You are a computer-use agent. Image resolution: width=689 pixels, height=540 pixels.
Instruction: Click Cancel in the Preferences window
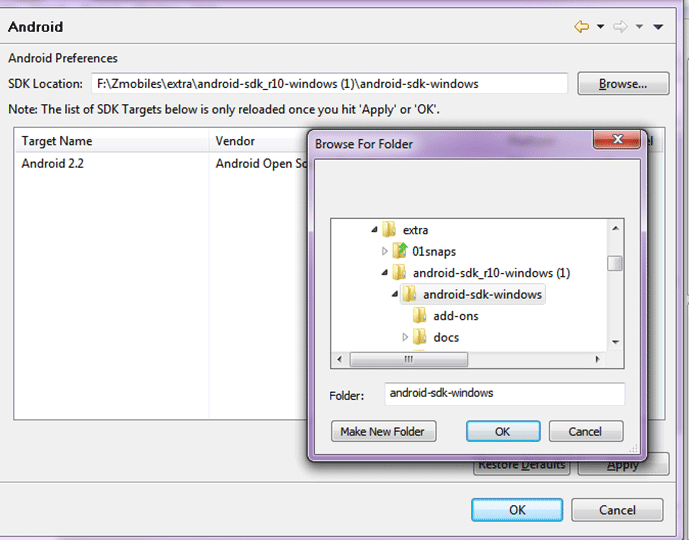pos(617,510)
